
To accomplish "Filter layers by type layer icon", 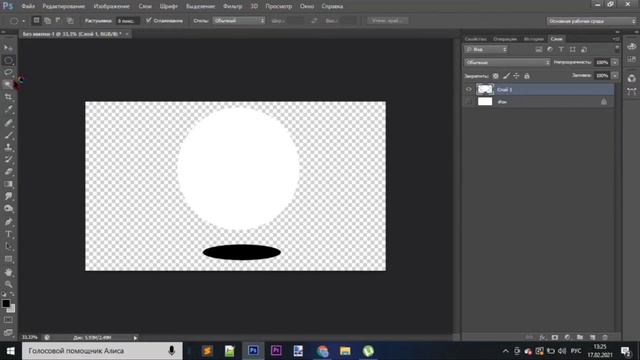I will click(x=561, y=49).
